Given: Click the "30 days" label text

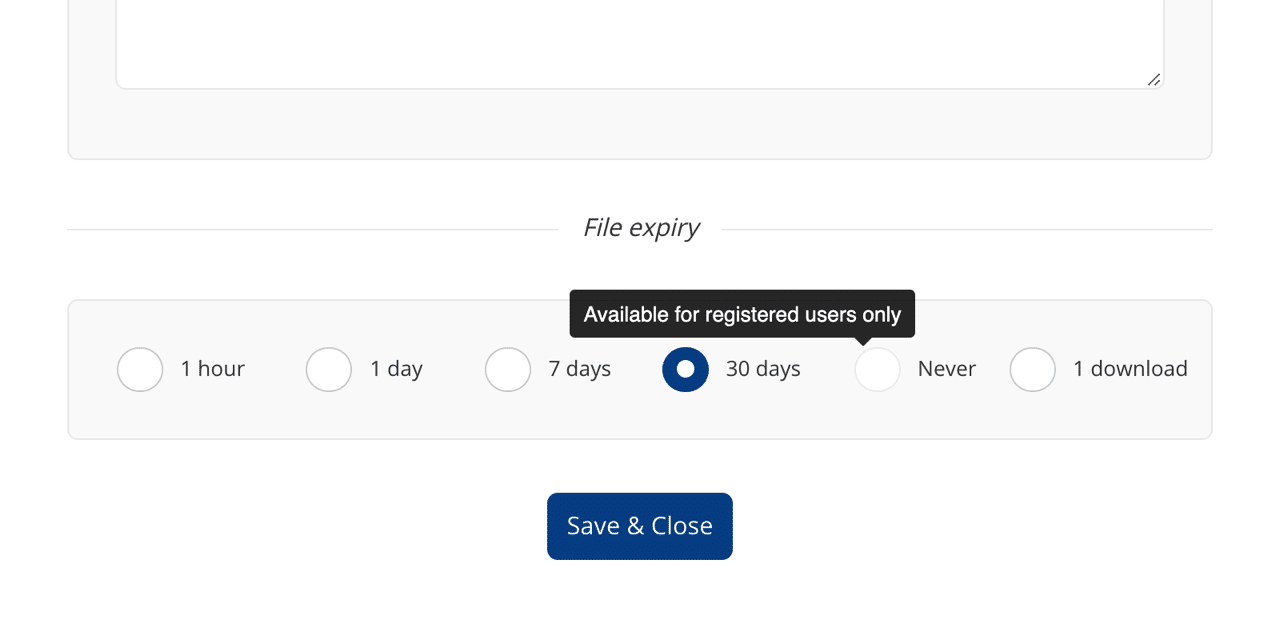Looking at the screenshot, I should coord(763,369).
